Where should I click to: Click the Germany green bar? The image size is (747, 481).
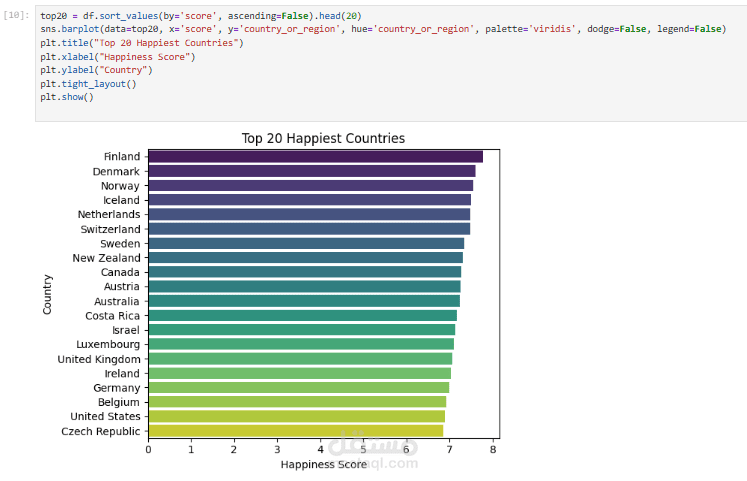click(x=298, y=387)
